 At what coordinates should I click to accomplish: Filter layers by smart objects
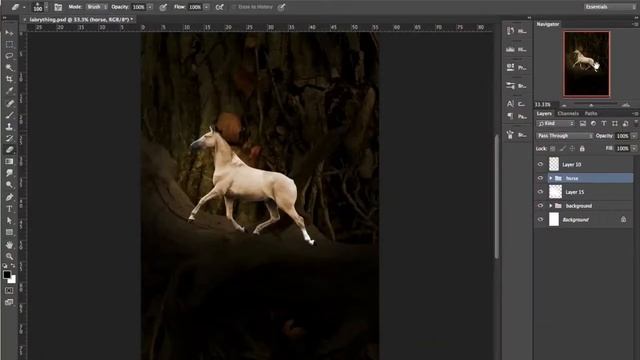pos(625,123)
